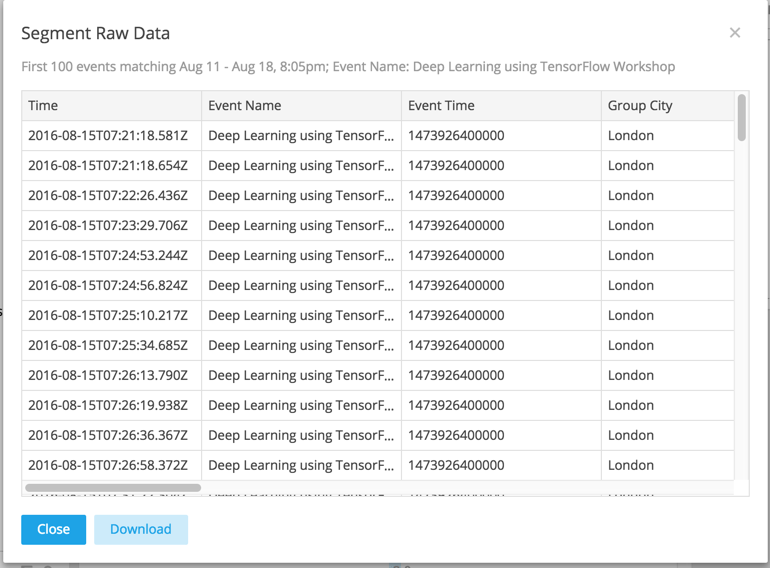Click London cell in 07:26:13.790Z row
Screen dimensions: 770x568
tap(667, 376)
